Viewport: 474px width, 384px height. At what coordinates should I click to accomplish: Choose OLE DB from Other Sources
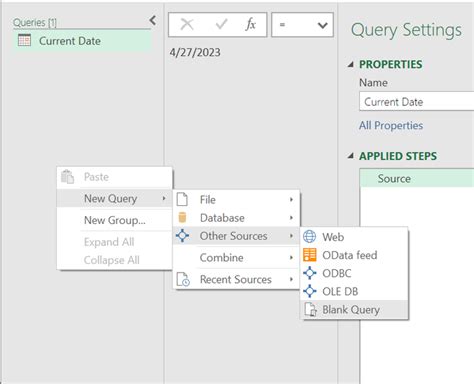[x=354, y=291]
